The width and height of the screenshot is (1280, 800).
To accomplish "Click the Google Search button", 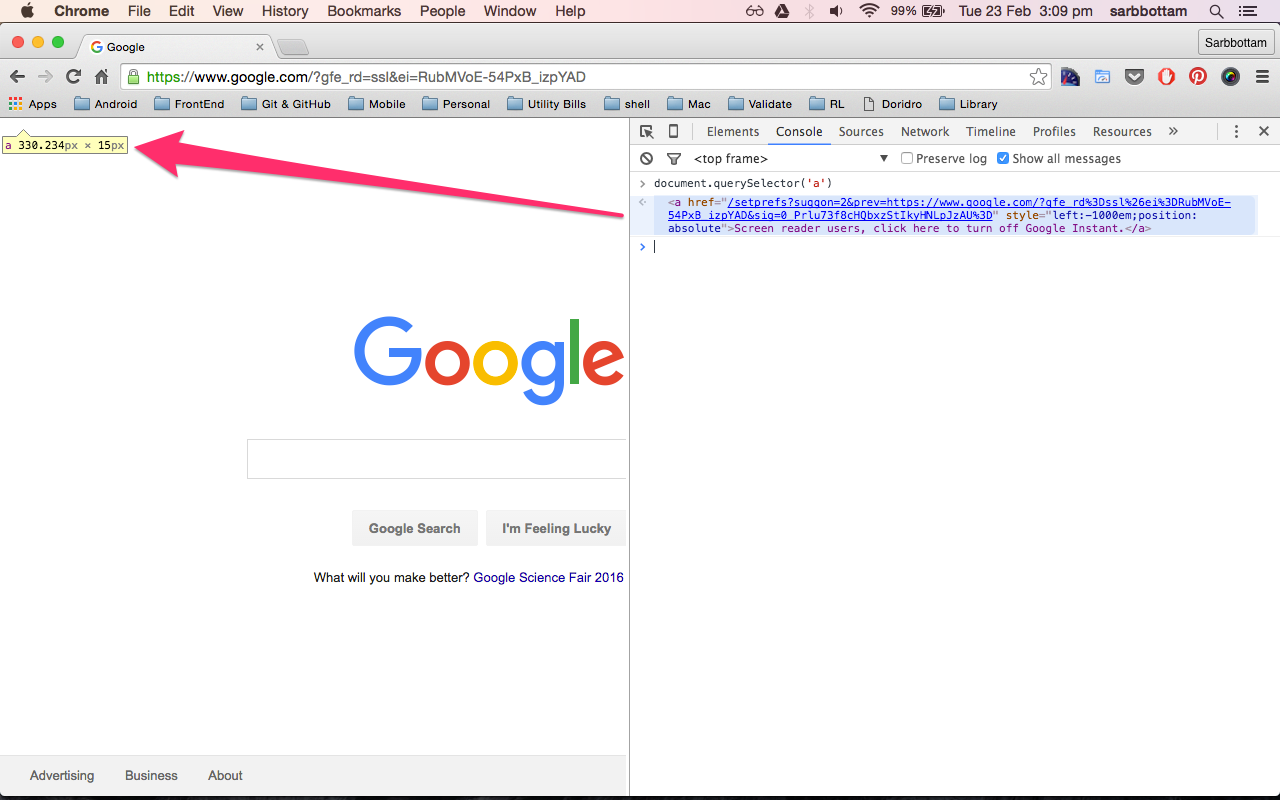I will [x=415, y=528].
